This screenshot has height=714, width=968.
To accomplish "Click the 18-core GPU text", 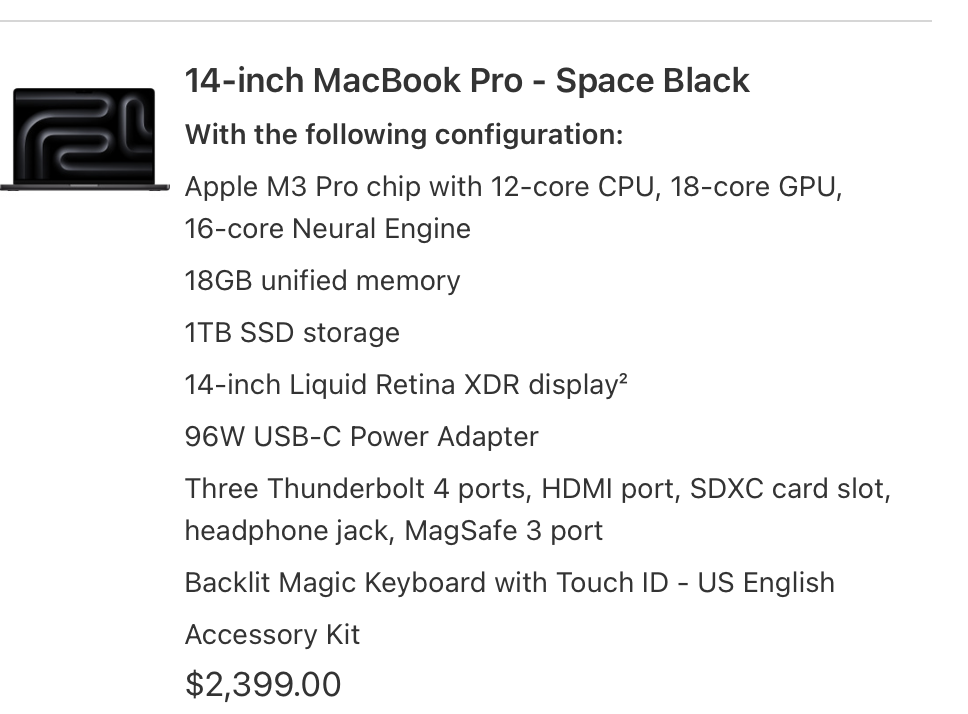I will (756, 187).
